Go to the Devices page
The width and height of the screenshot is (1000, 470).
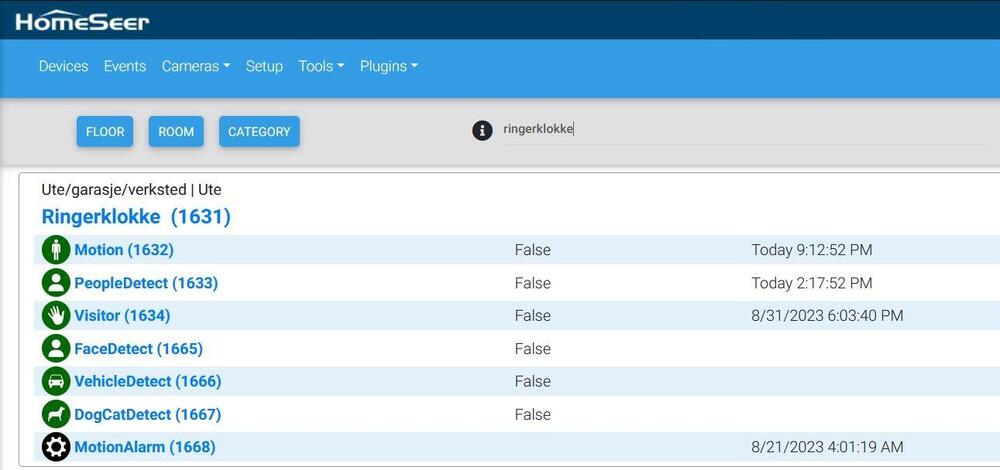[63, 66]
